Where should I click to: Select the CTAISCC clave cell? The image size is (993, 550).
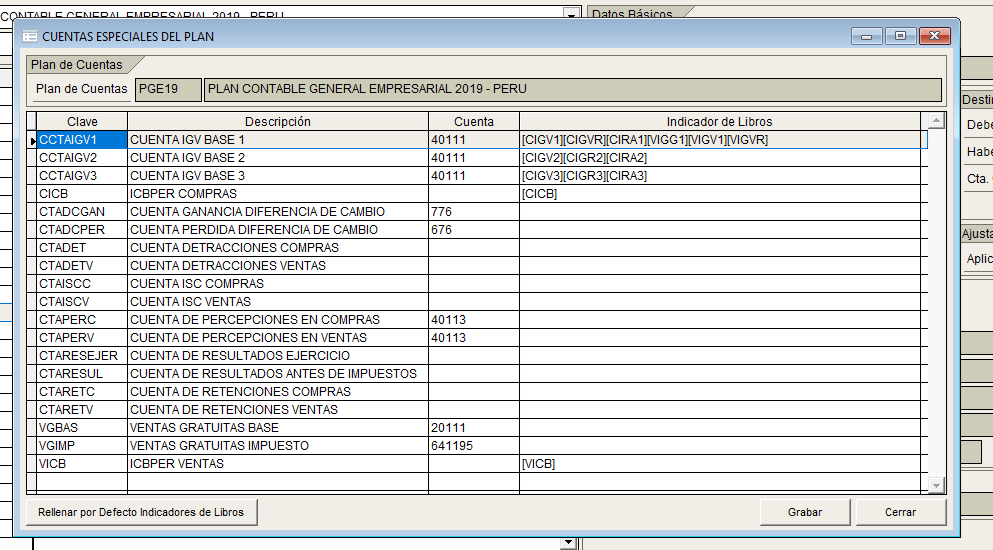point(82,284)
